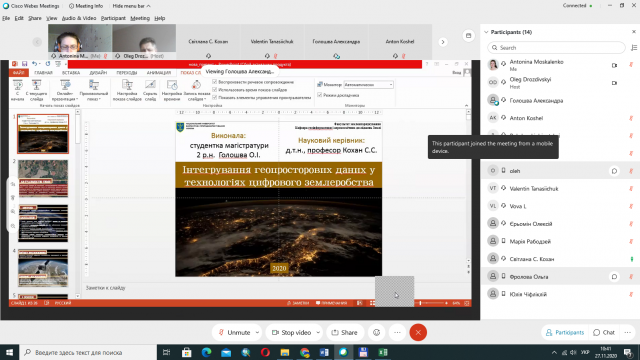Show previous video thumbnails arrow
Image resolution: width=640 pixels, height=360 pixels.
37,42
